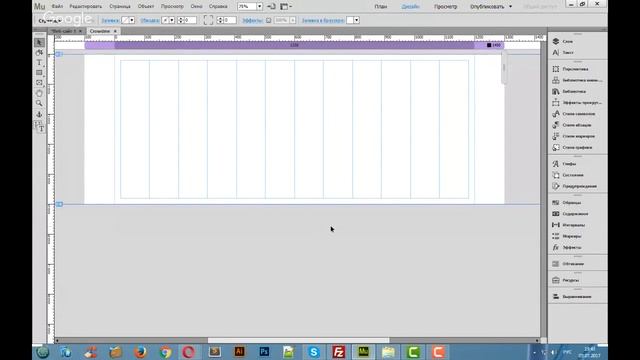Open the Редактировать menu
This screenshot has height=360, width=640.
[86, 7]
